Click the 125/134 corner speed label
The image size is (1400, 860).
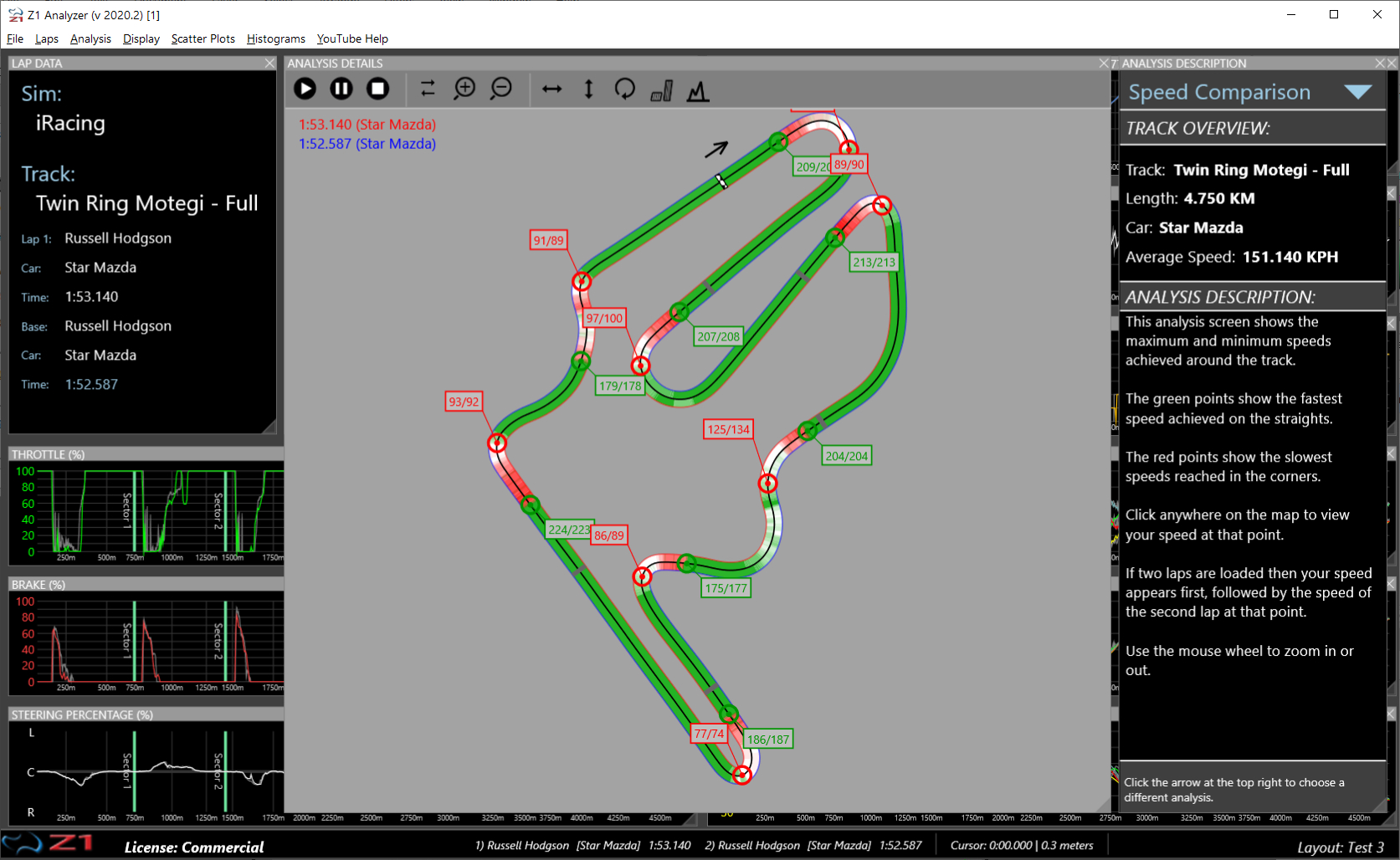pos(729,429)
